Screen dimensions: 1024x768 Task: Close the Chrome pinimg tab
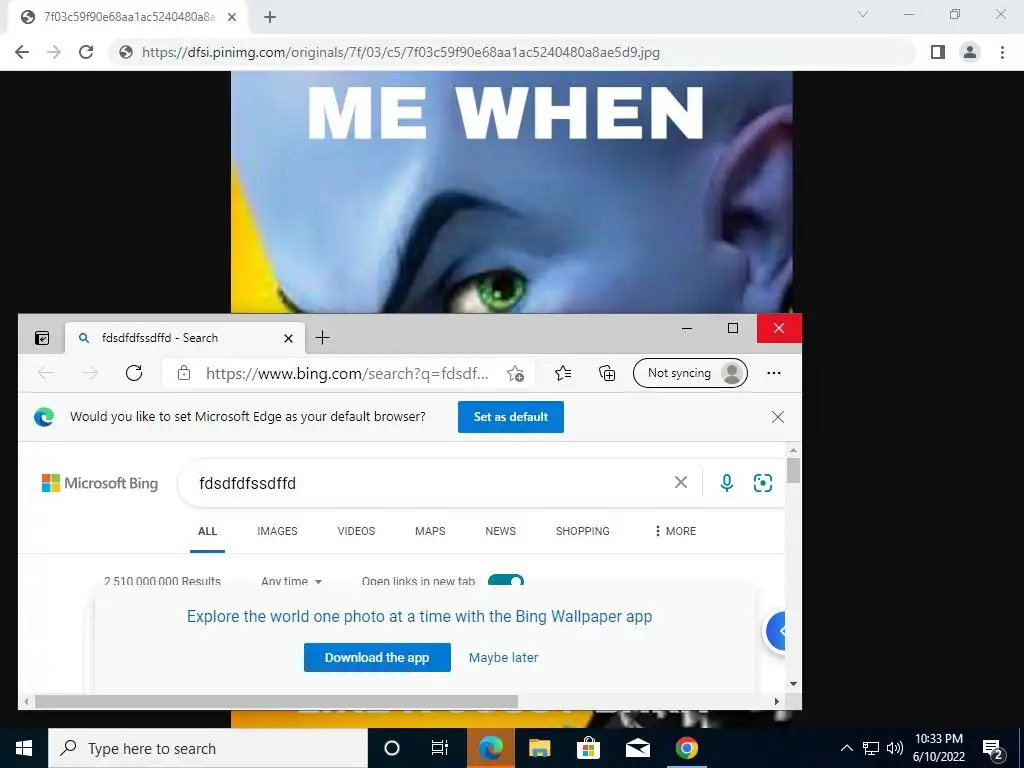point(232,17)
